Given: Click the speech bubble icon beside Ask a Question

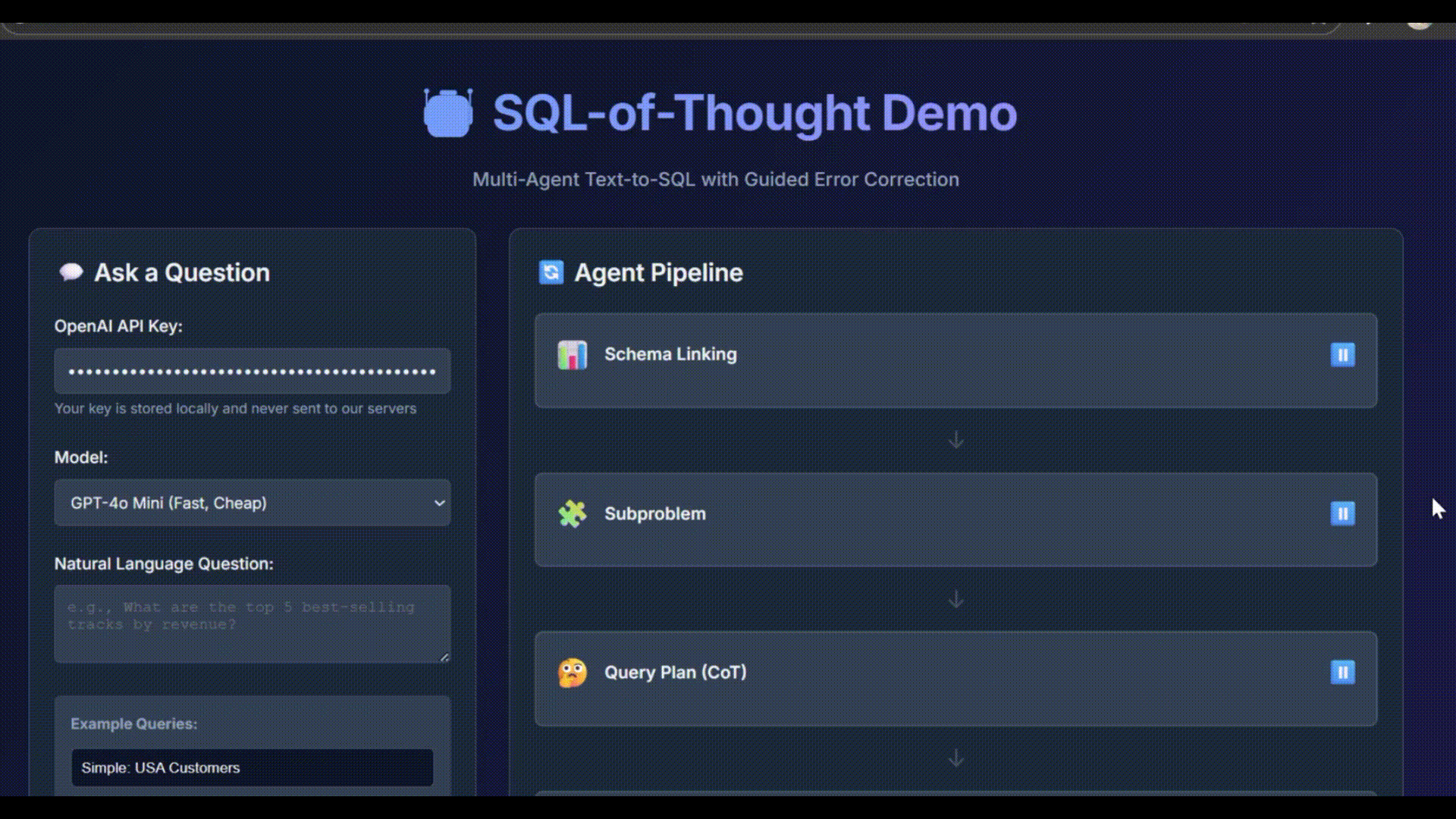Looking at the screenshot, I should (x=71, y=271).
